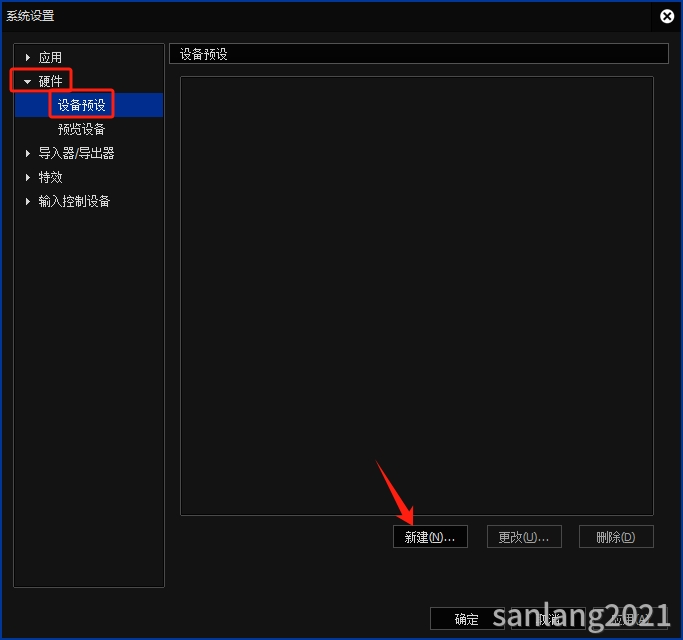This screenshot has width=683, height=640.
Task: Click the 取消 button behind the watermark
Action: 548,619
